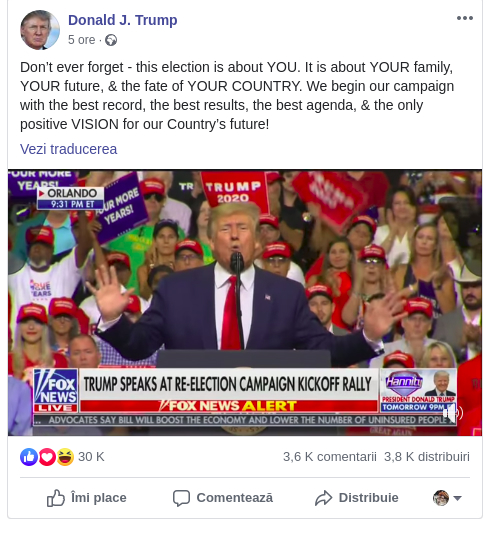Click the speech bubble Comentează icon

click(x=181, y=498)
